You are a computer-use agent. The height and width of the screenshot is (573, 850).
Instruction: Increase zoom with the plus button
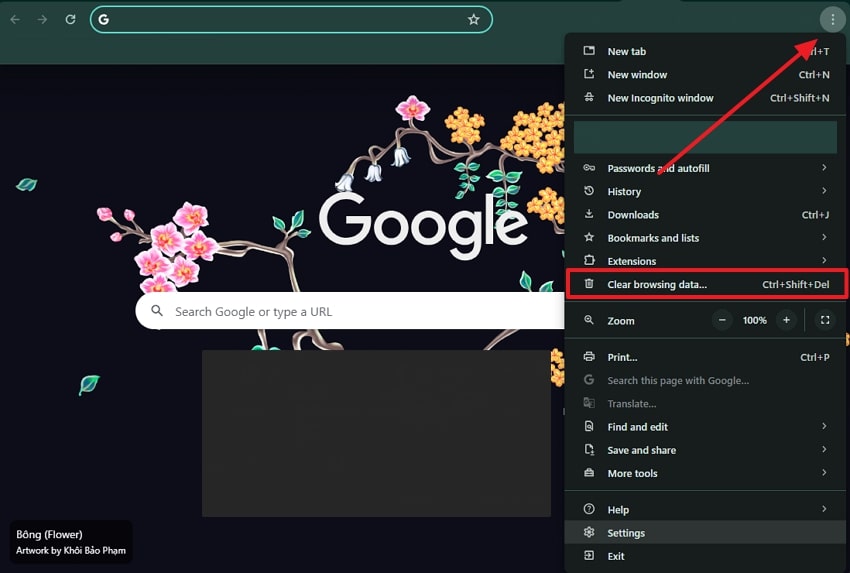tap(786, 320)
